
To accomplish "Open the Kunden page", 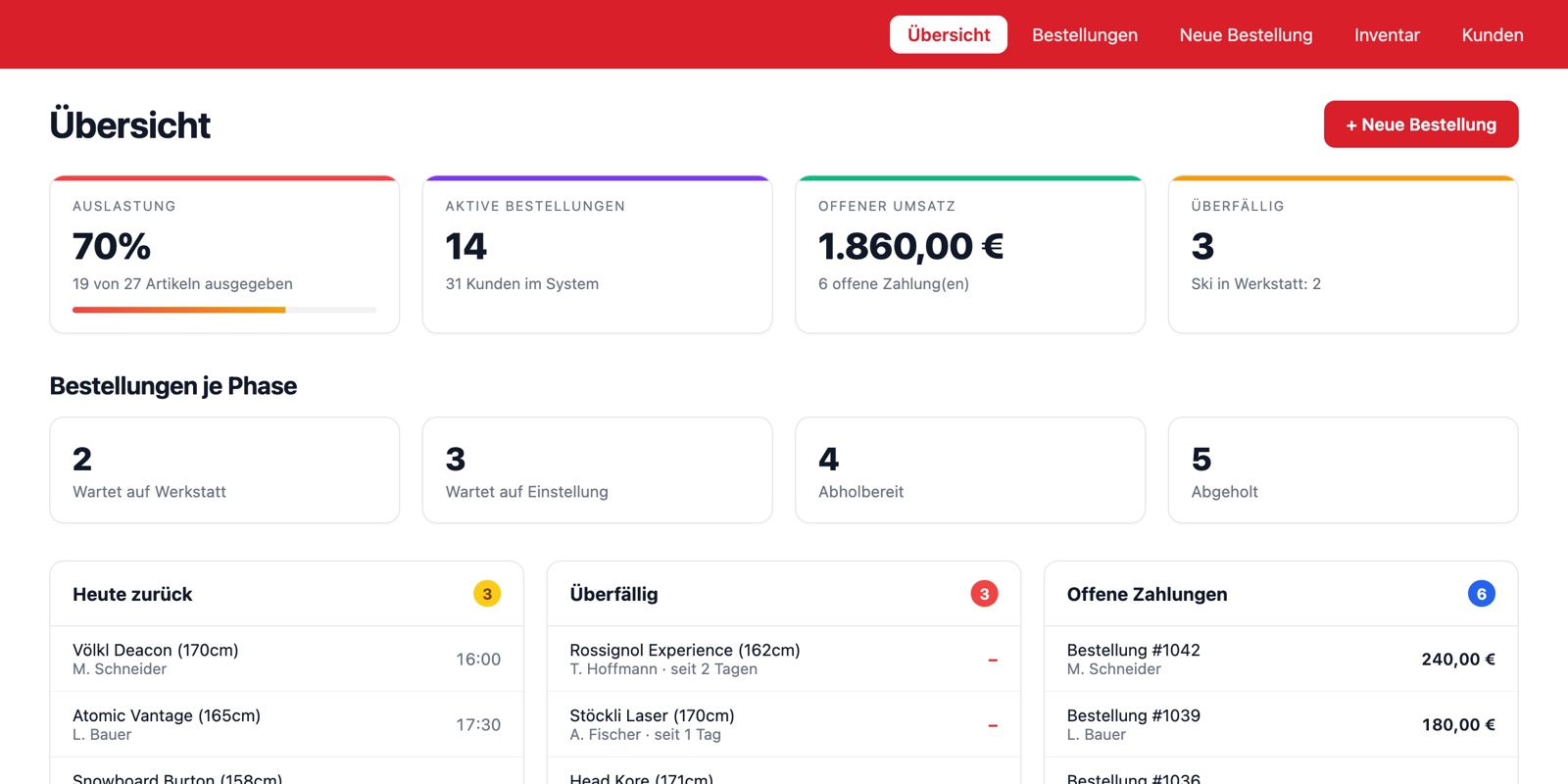I will (1492, 34).
